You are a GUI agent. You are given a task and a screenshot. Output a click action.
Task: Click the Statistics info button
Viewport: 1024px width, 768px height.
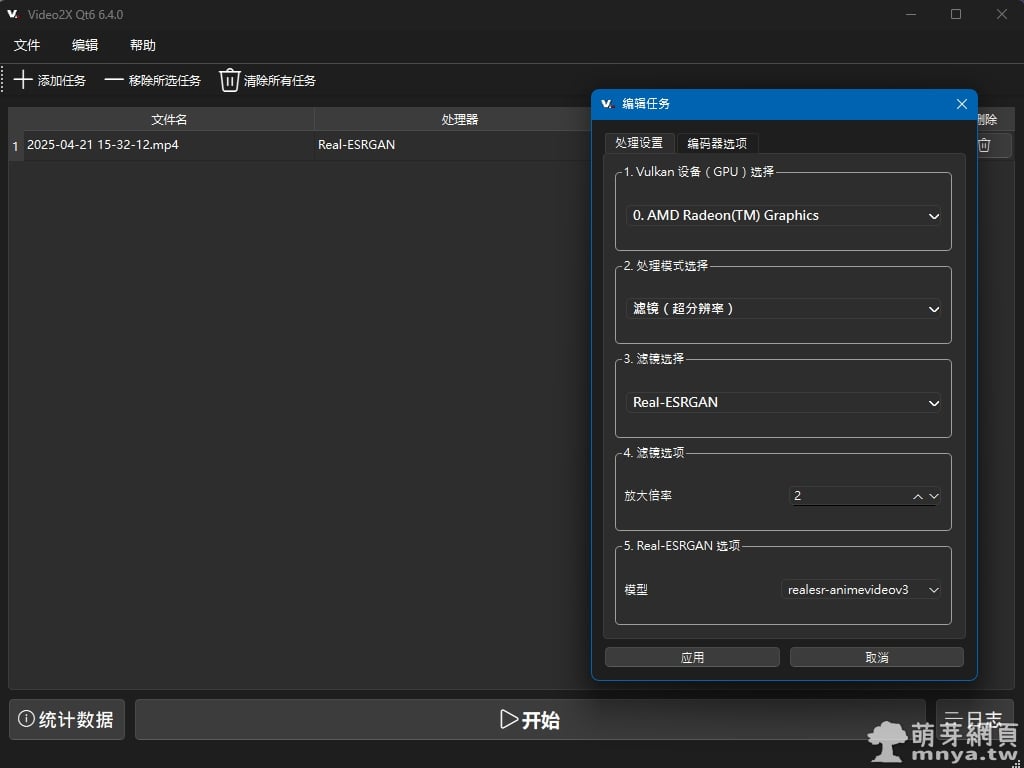tap(67, 719)
